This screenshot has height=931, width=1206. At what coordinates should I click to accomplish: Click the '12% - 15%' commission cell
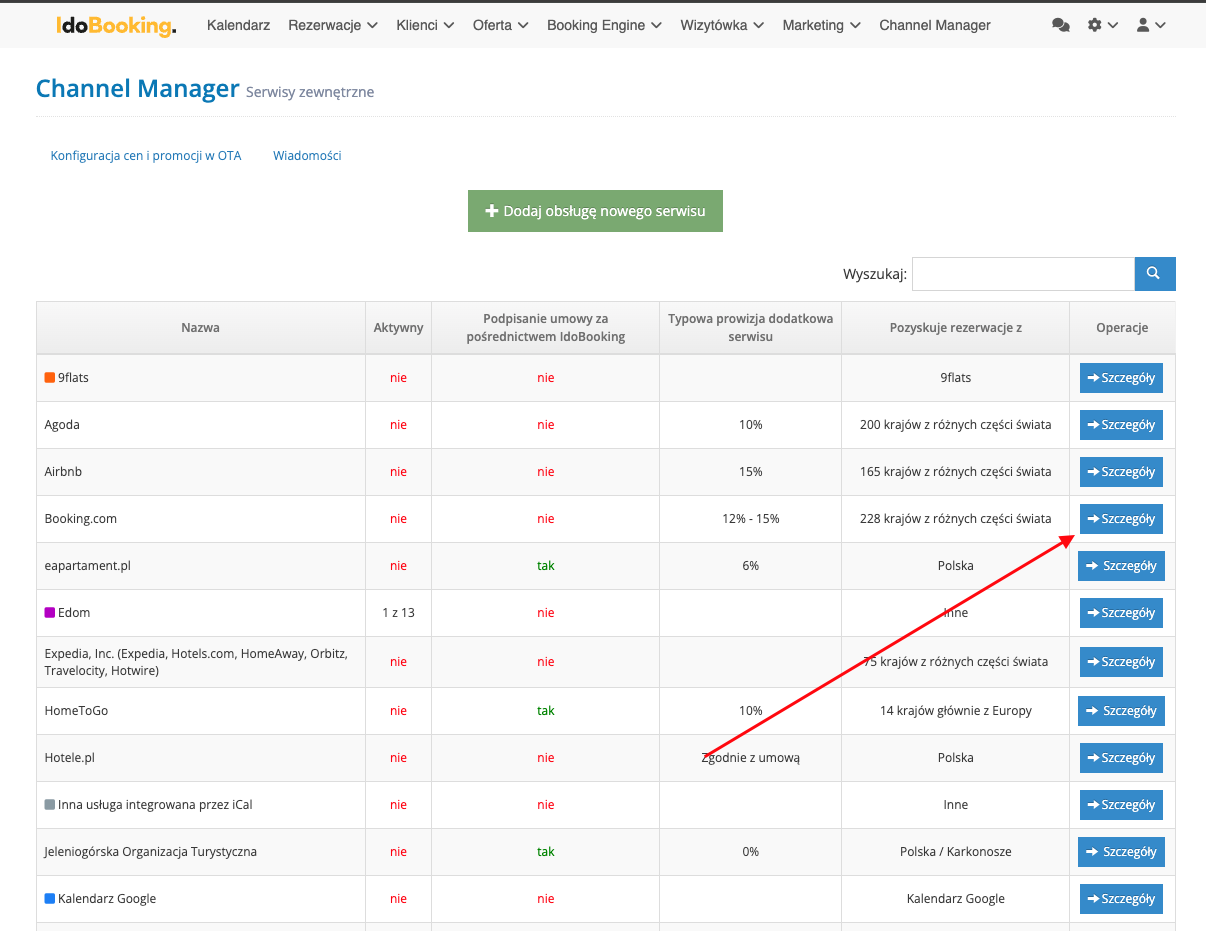click(750, 519)
